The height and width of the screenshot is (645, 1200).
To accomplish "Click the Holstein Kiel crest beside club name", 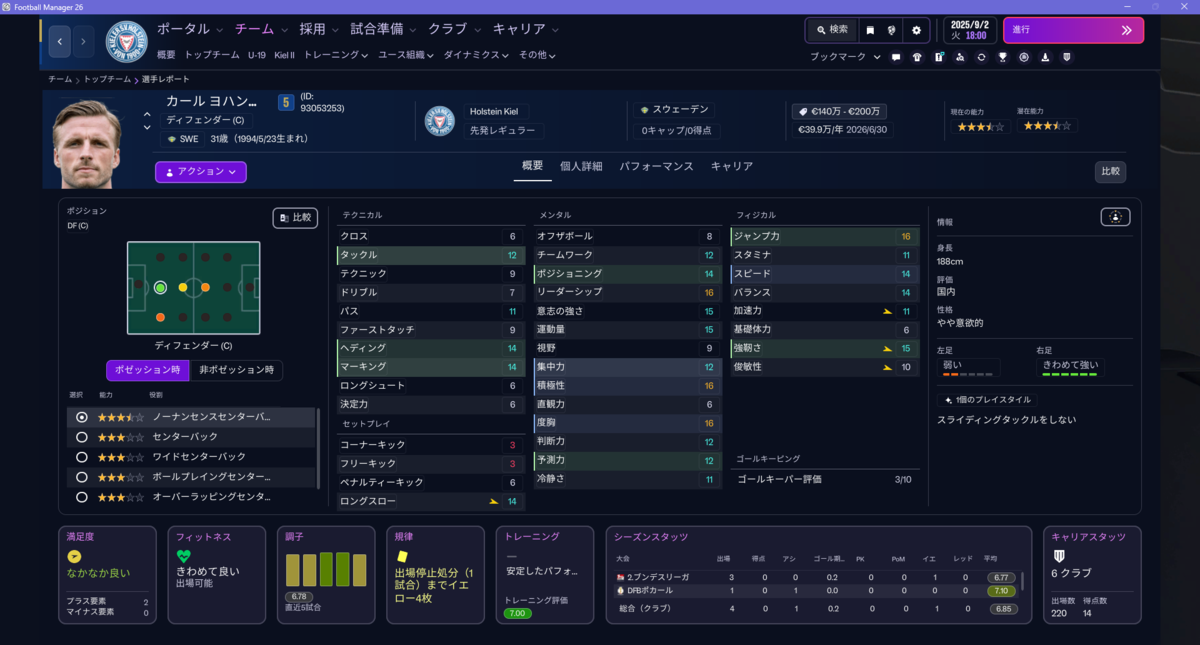I will [440, 121].
